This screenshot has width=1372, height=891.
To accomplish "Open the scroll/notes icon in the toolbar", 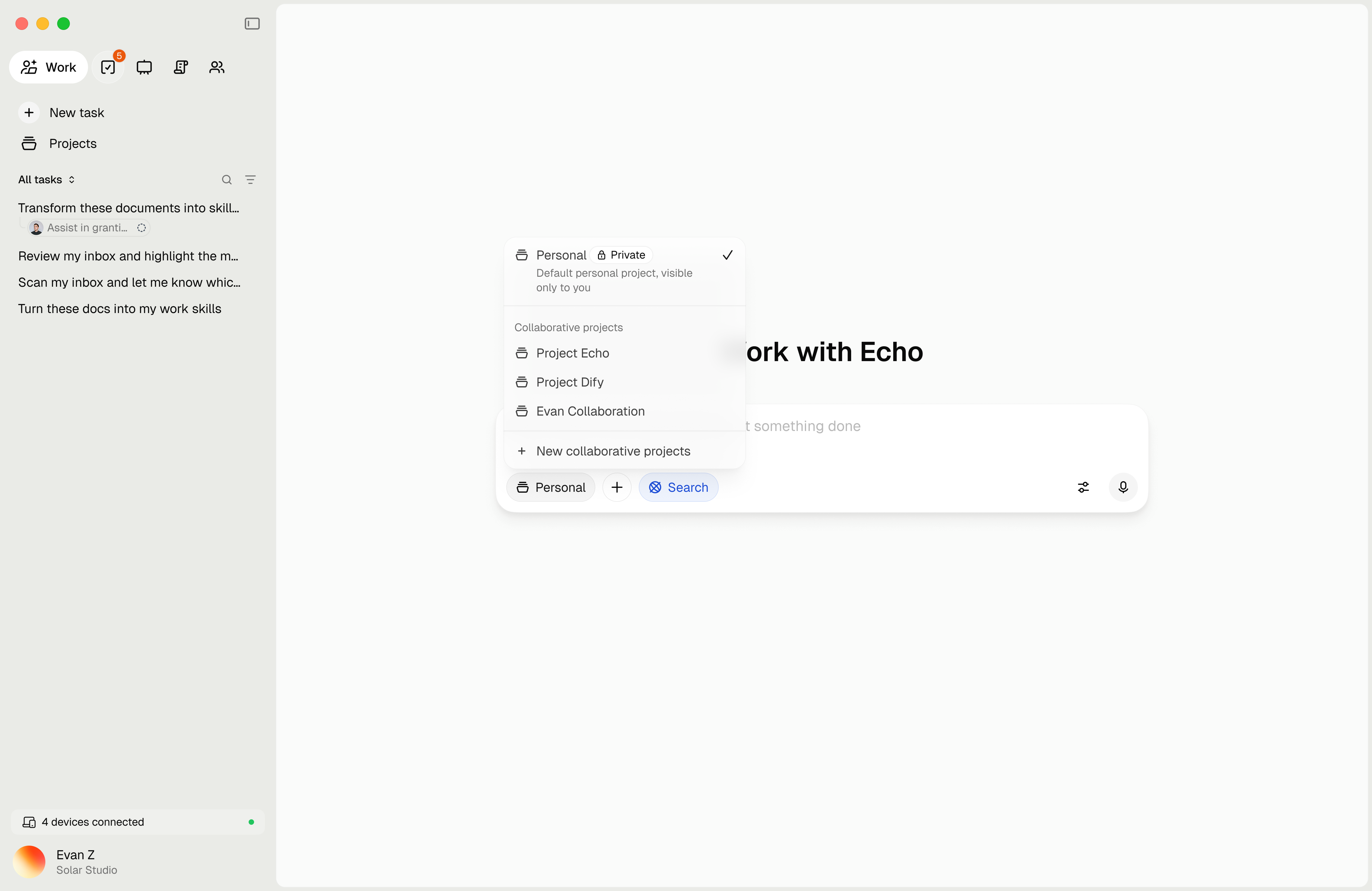I will [x=181, y=67].
